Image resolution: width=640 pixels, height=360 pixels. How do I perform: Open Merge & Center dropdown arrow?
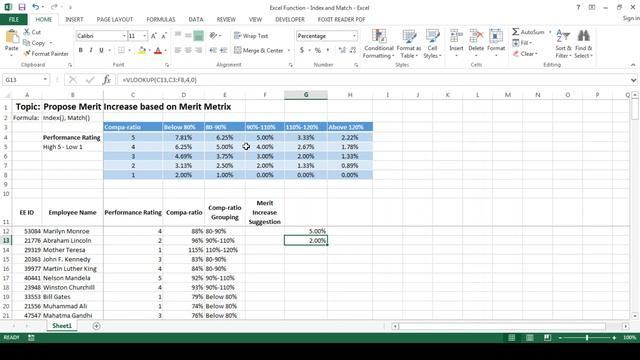pyautogui.click(x=289, y=50)
